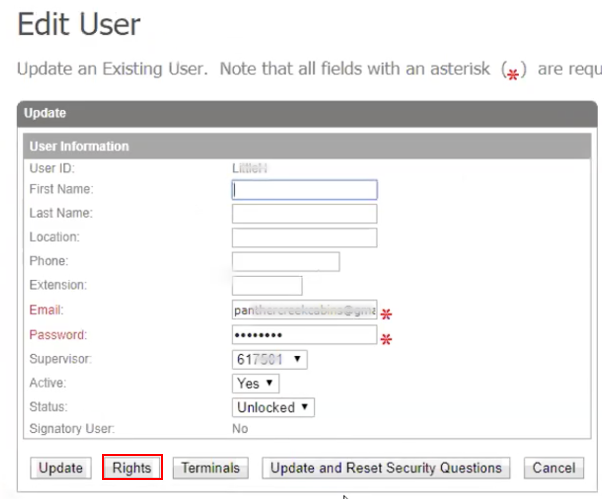Click the Last Name input box
This screenshot has width=602, height=499.
pos(304,214)
